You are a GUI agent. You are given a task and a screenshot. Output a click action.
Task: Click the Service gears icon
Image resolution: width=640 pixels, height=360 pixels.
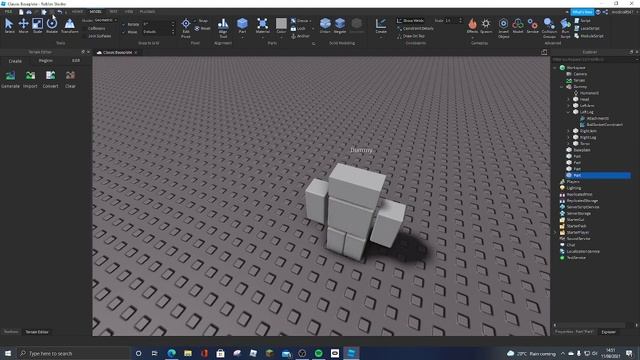tap(533, 25)
